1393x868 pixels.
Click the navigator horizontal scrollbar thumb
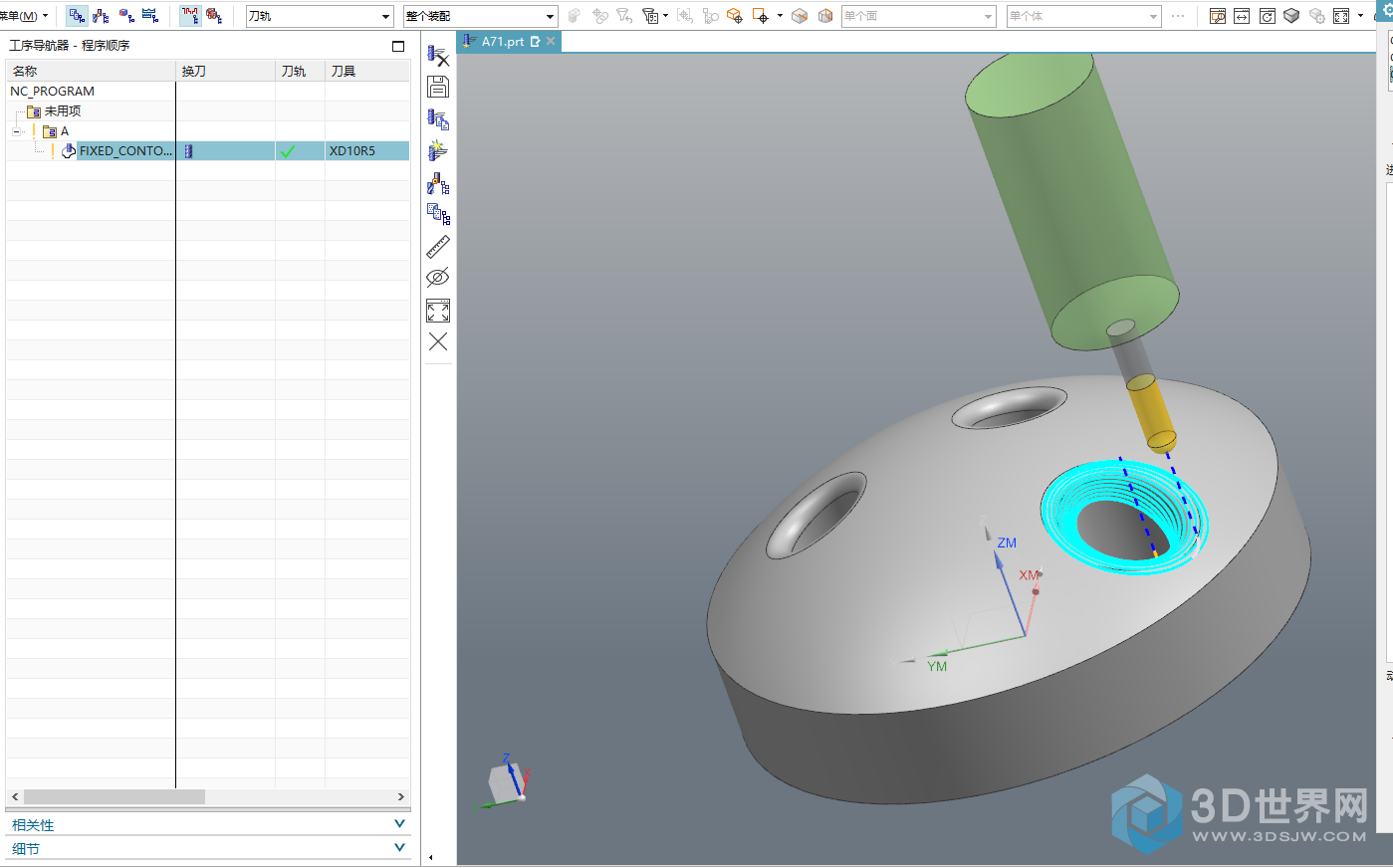pos(115,797)
